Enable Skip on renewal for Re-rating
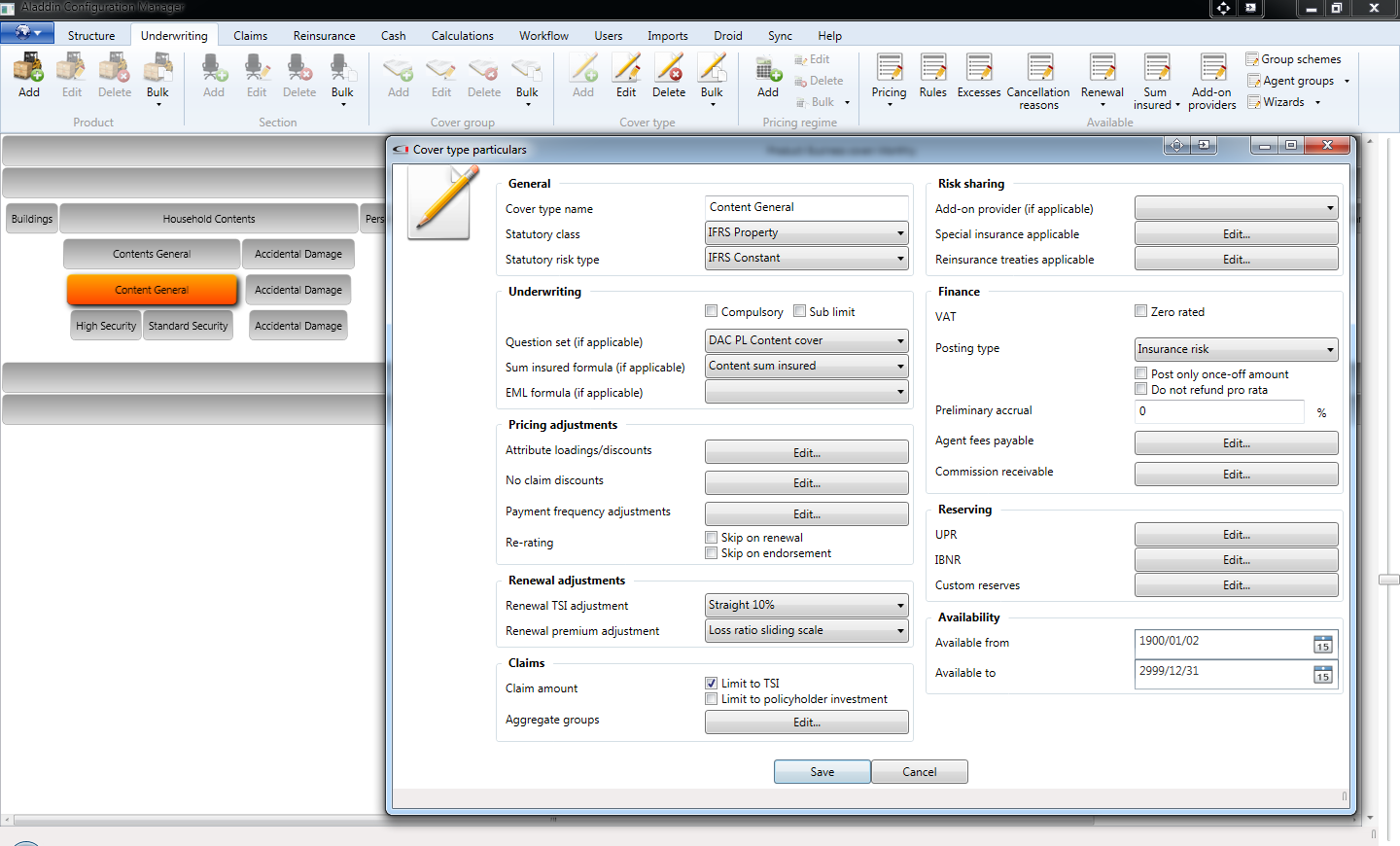The image size is (1400, 846). 711,537
